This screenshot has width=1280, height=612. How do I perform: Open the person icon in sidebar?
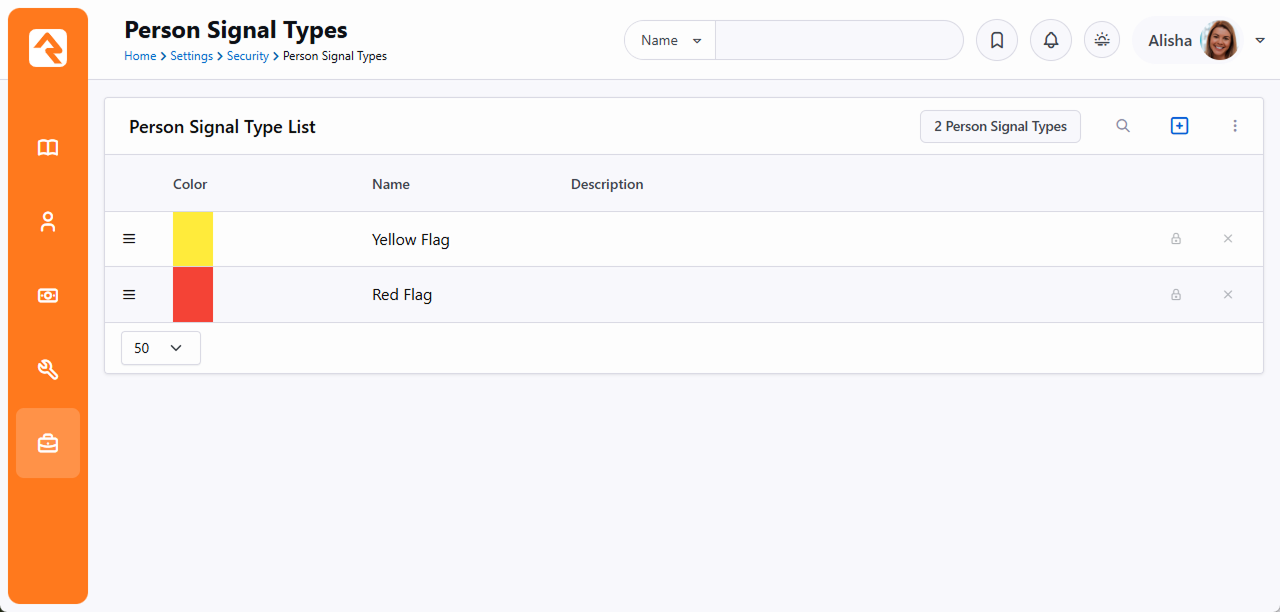tap(48, 222)
